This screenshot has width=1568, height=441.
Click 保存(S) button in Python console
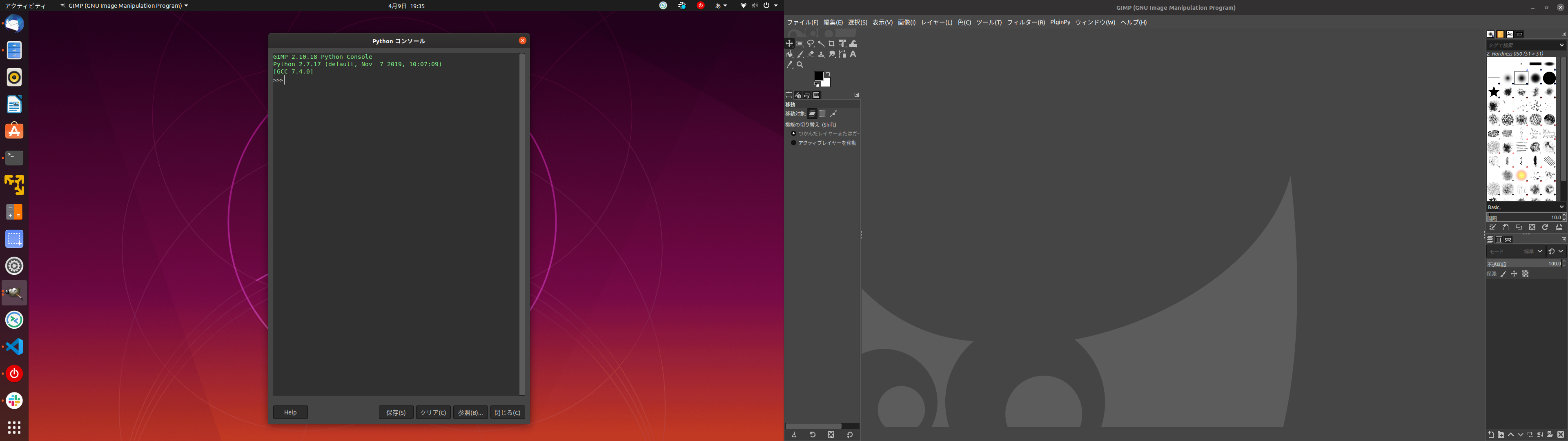coord(396,412)
